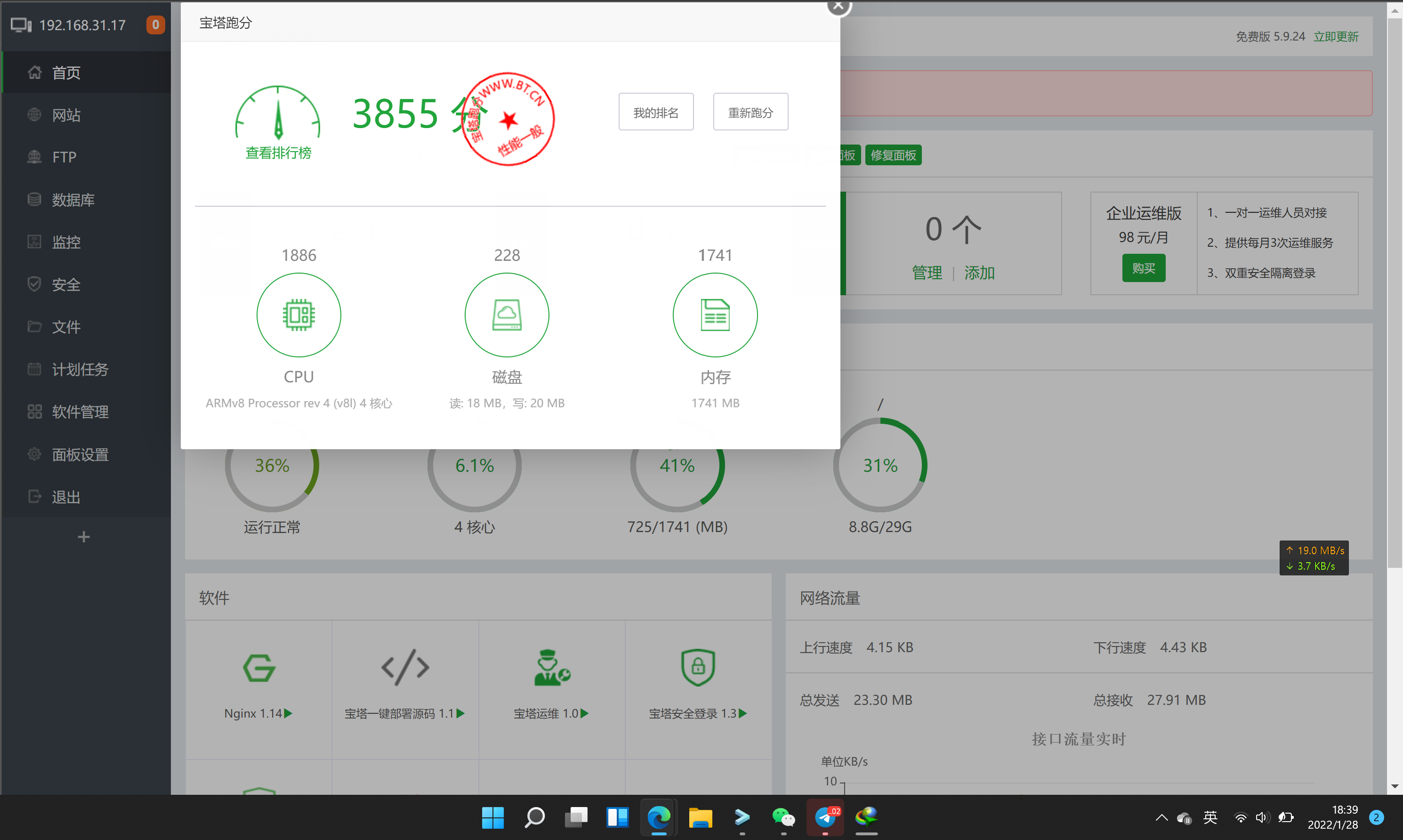The width and height of the screenshot is (1403, 840).
Task: Click the notification badge showing 2
Action: tap(1377, 818)
